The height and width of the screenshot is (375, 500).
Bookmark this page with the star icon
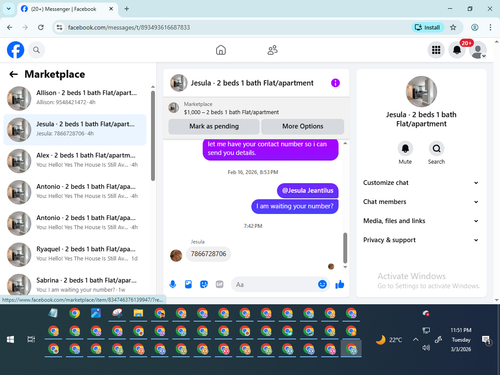coord(453,27)
